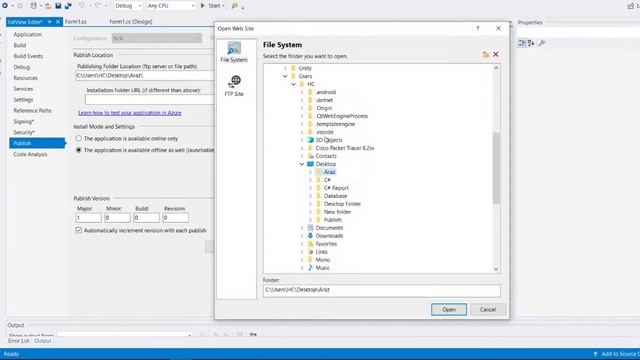Click Open in the Open Web Site dialog
640x360 pixels.
(x=449, y=309)
